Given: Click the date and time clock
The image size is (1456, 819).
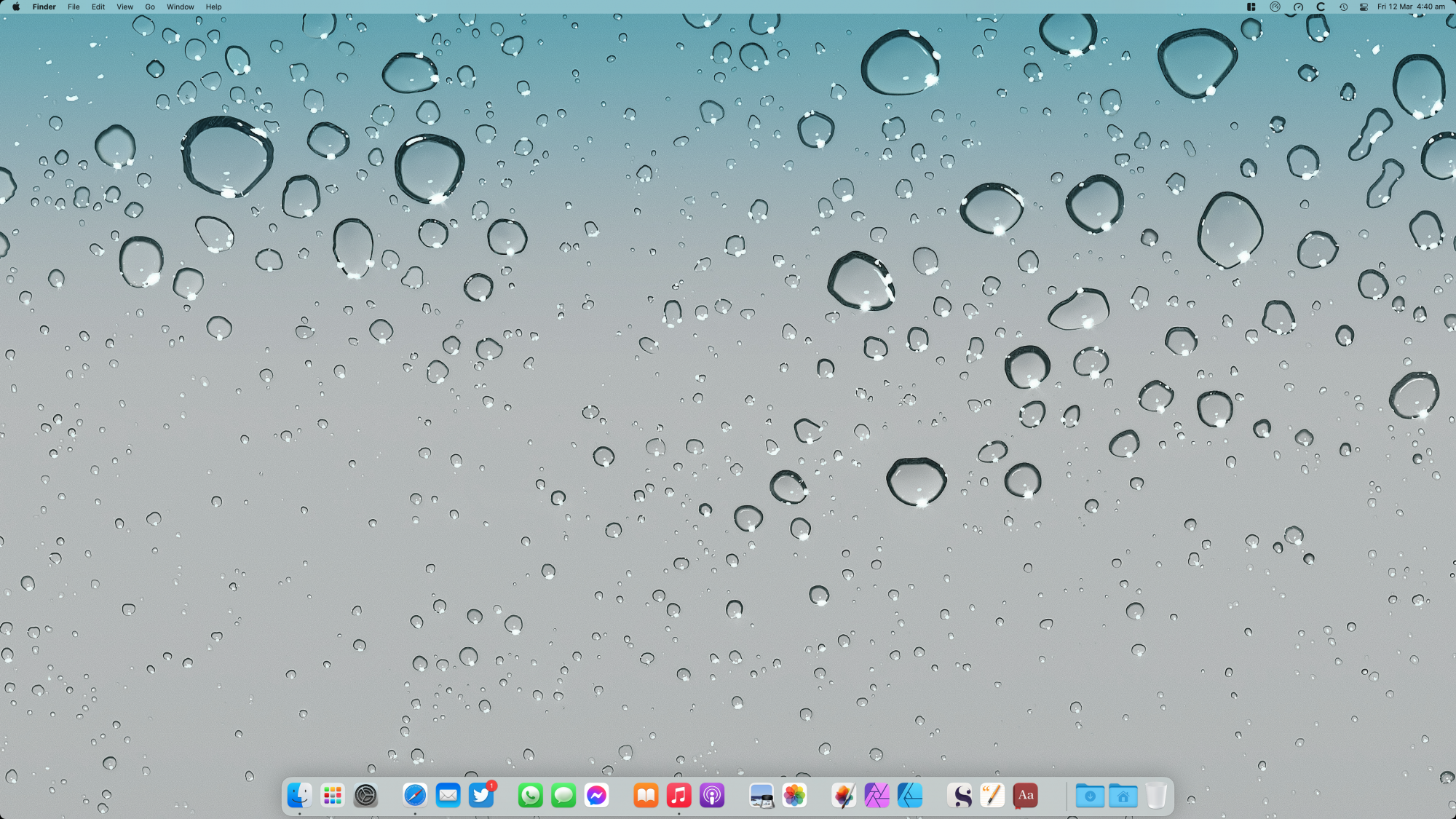Looking at the screenshot, I should pos(1411,7).
